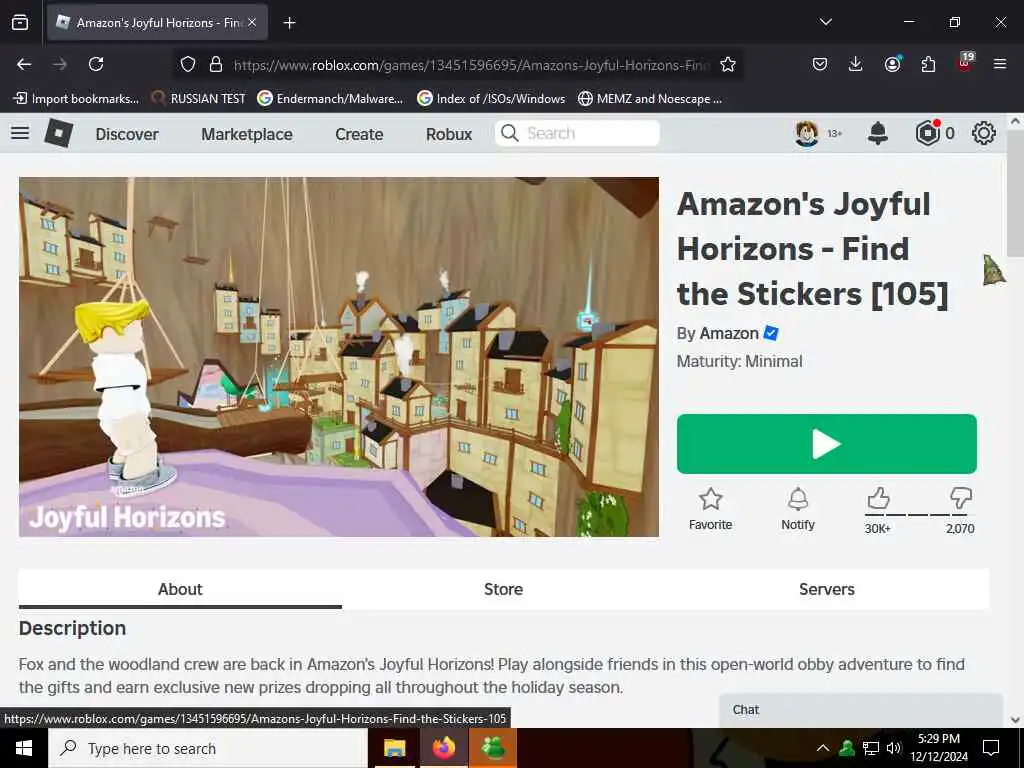The height and width of the screenshot is (768, 1024).
Task: Open the extensions puzzle icon
Action: click(928, 64)
